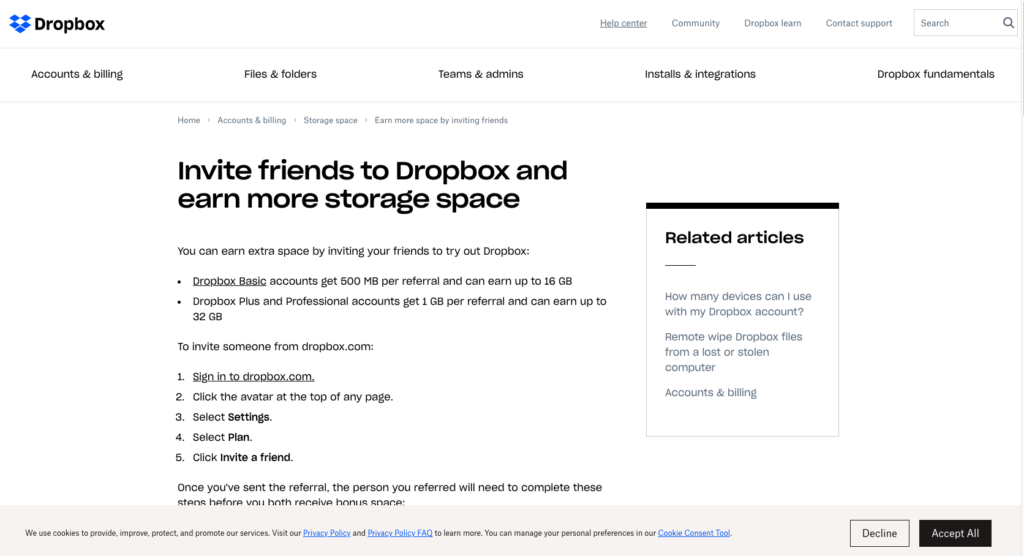The width and height of the screenshot is (1024, 556).
Task: Open the Teams & admins menu
Action: [481, 74]
